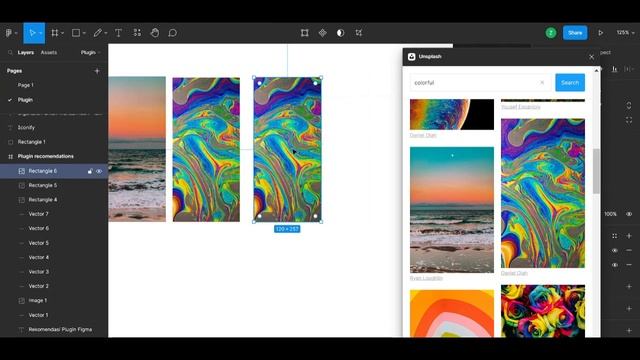
Task: Click the green user avatar
Action: pos(551,33)
